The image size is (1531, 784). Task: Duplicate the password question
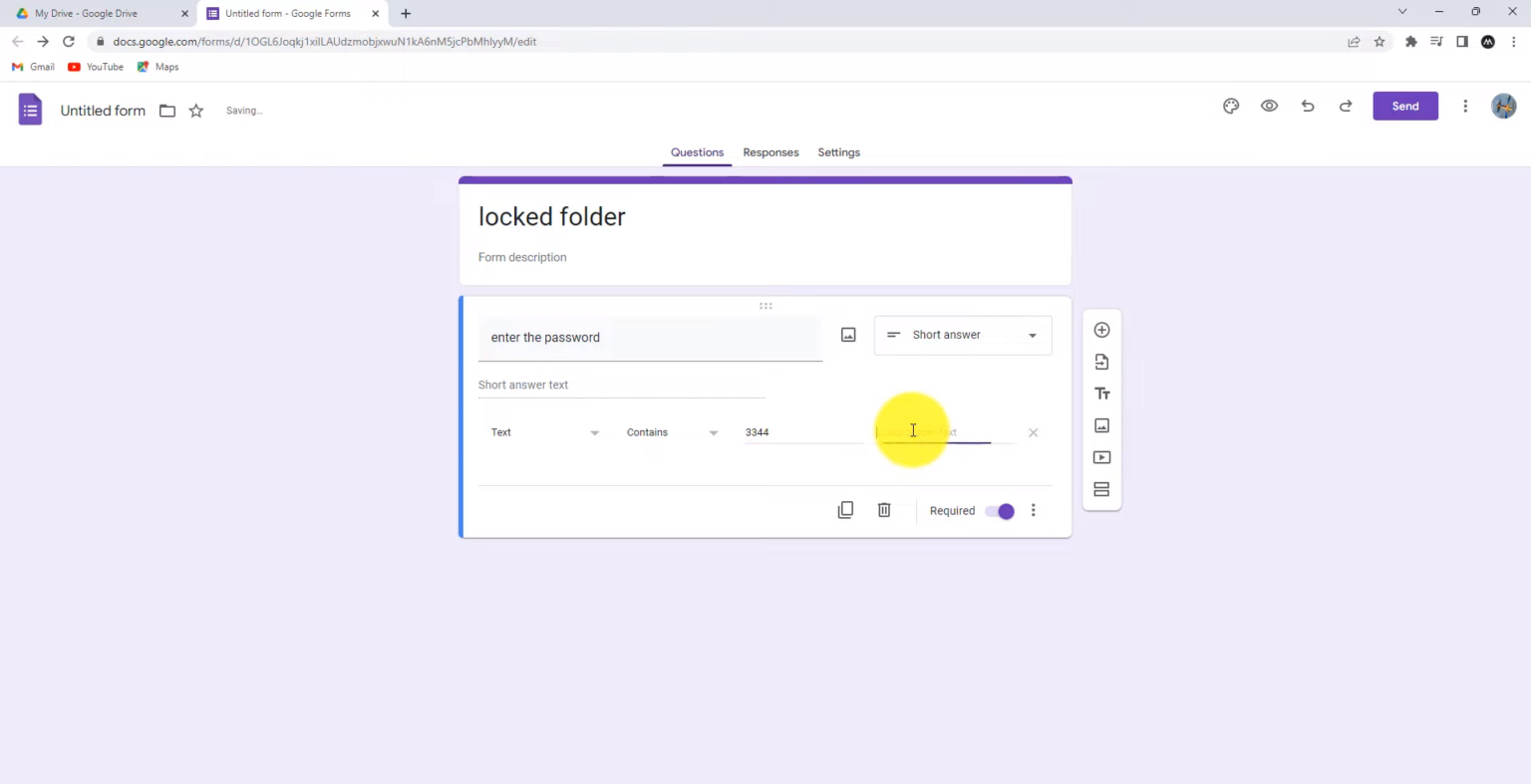pyautogui.click(x=845, y=510)
